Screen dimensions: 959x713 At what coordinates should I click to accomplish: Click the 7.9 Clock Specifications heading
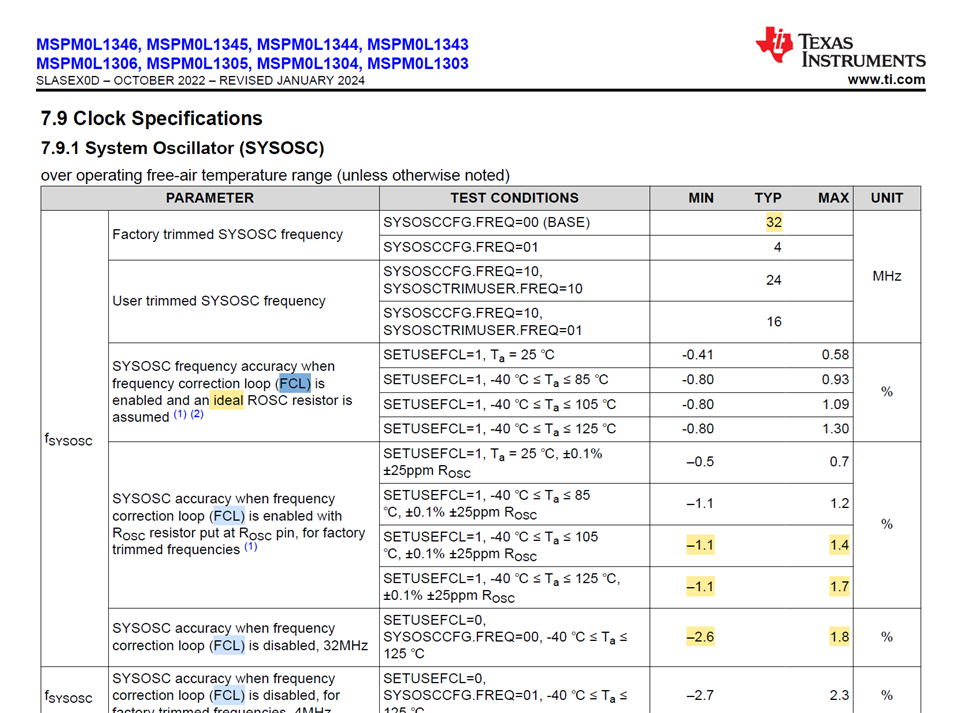152,118
